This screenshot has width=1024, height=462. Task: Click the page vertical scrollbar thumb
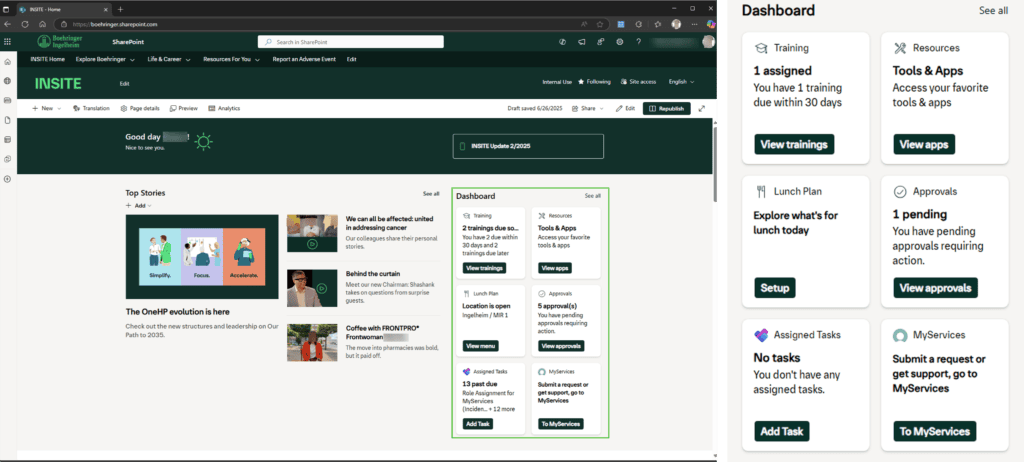(715, 163)
